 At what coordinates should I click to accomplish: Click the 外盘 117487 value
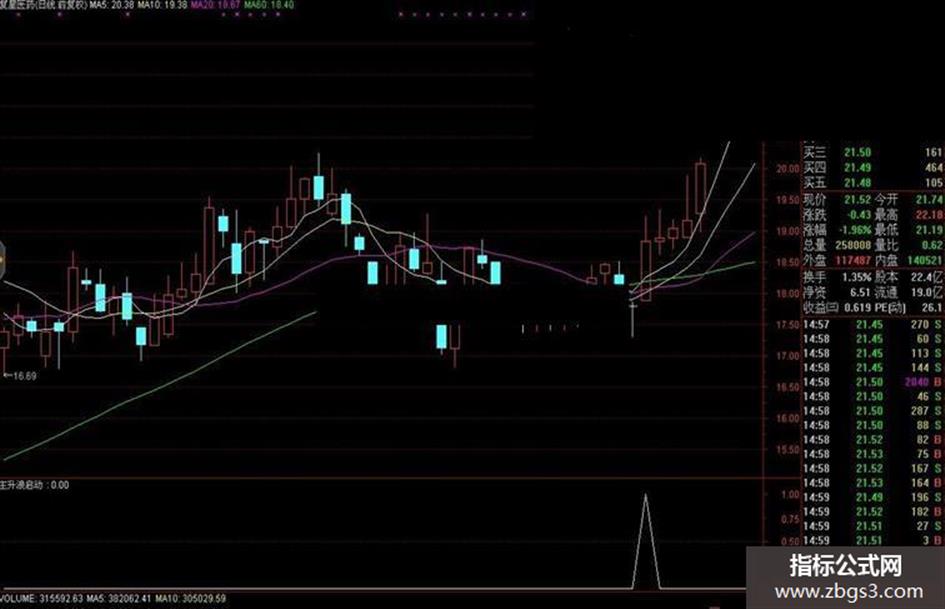point(837,260)
